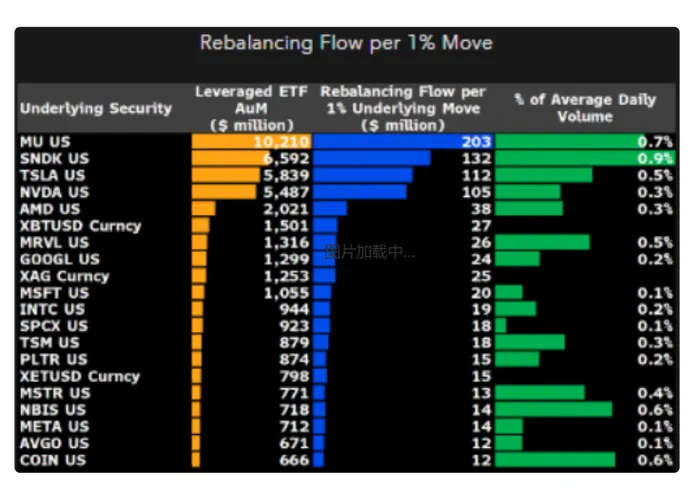Image resolution: width=700 pixels, height=491 pixels.
Task: Click the orange AuM bar for MU US
Action: [251, 142]
